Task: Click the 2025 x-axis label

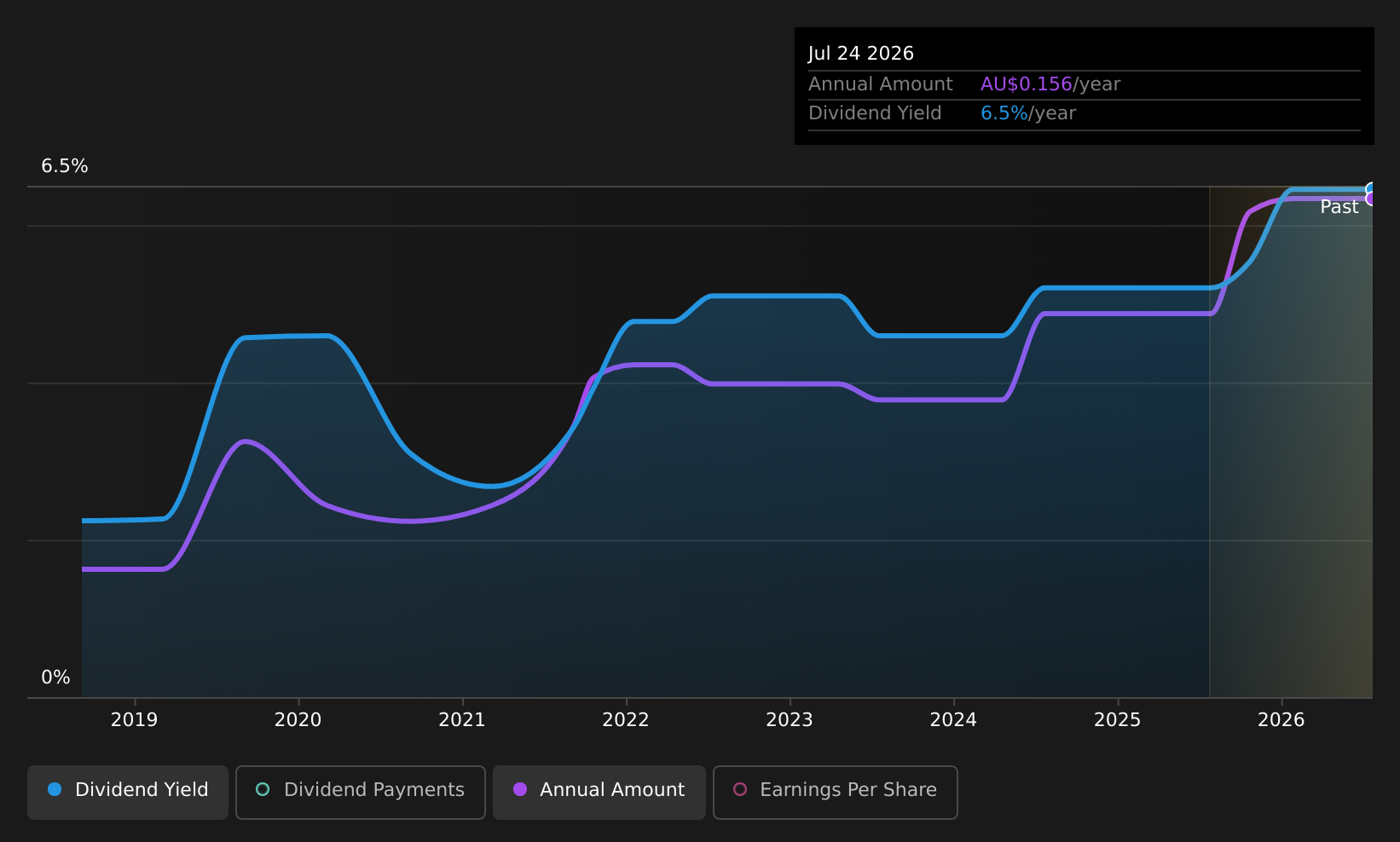Action: click(x=1118, y=720)
